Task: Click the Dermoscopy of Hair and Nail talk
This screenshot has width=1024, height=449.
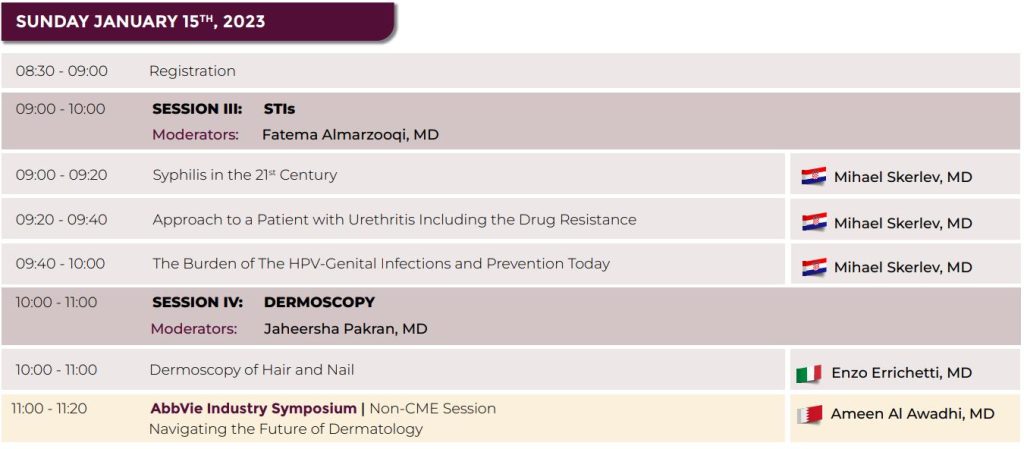Action: click(x=252, y=370)
